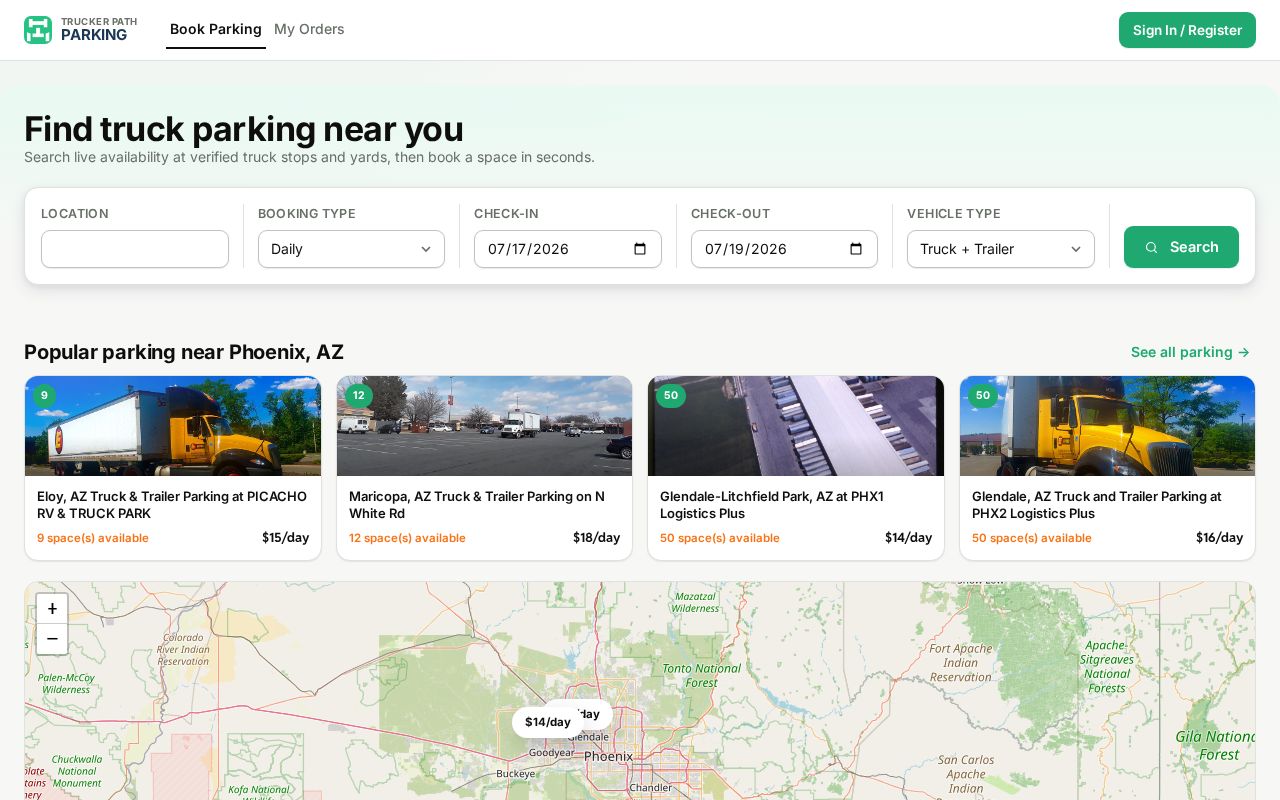Viewport: 1280px width, 800px height.
Task: Click the Phoenix label on the map
Action: click(608, 756)
